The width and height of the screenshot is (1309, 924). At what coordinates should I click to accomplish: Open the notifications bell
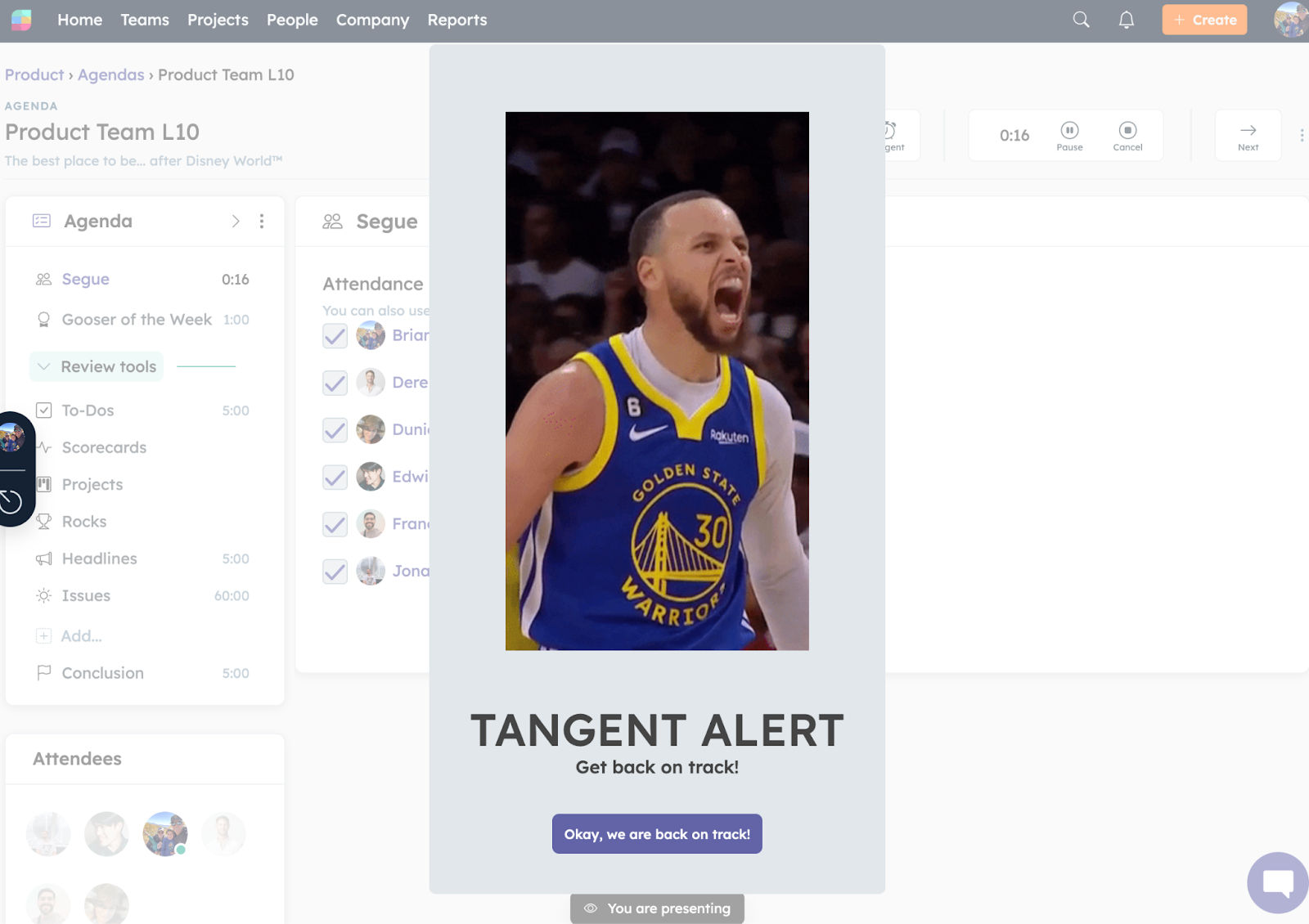coord(1127,20)
